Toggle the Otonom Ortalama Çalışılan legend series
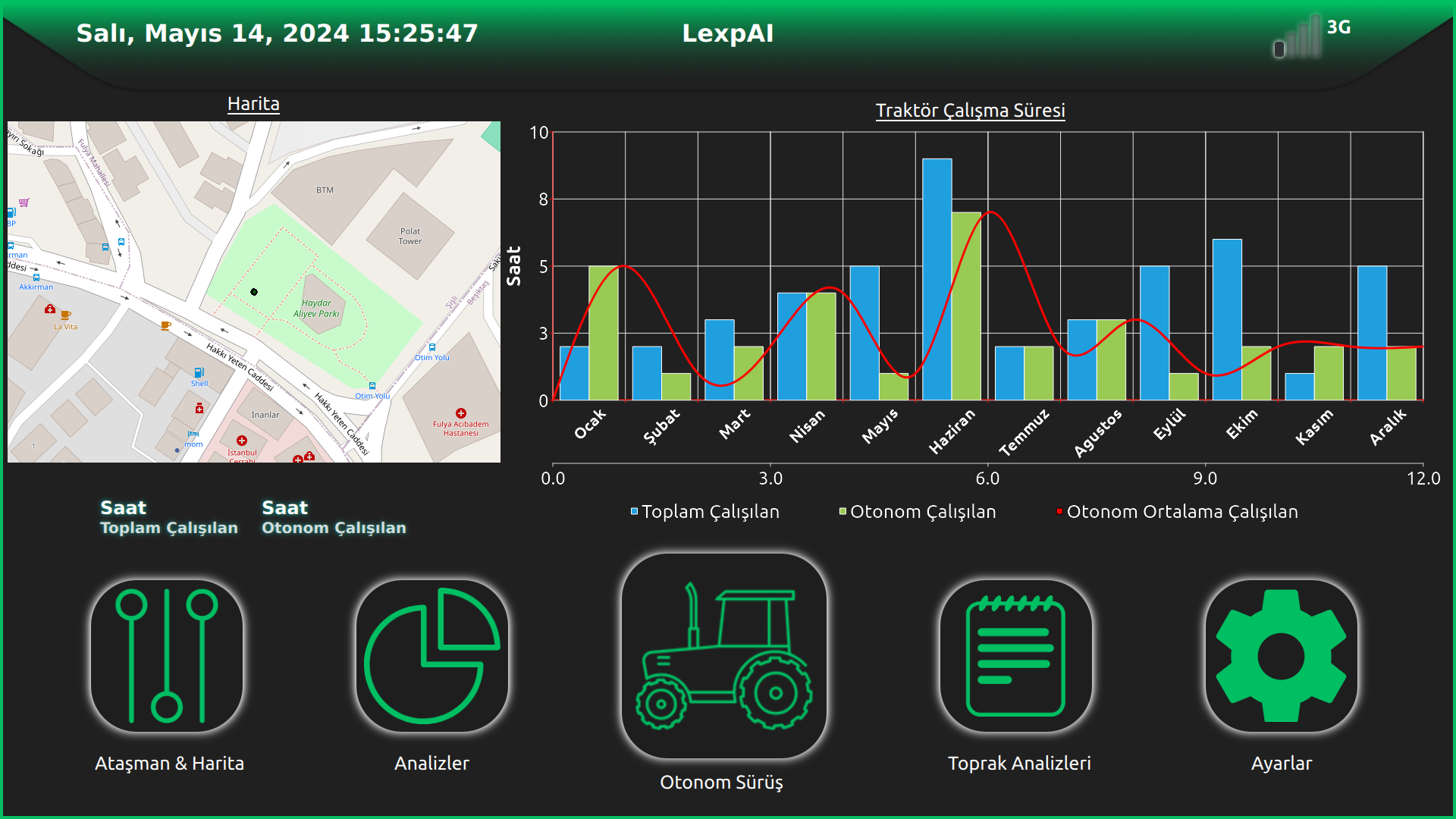 click(1177, 512)
